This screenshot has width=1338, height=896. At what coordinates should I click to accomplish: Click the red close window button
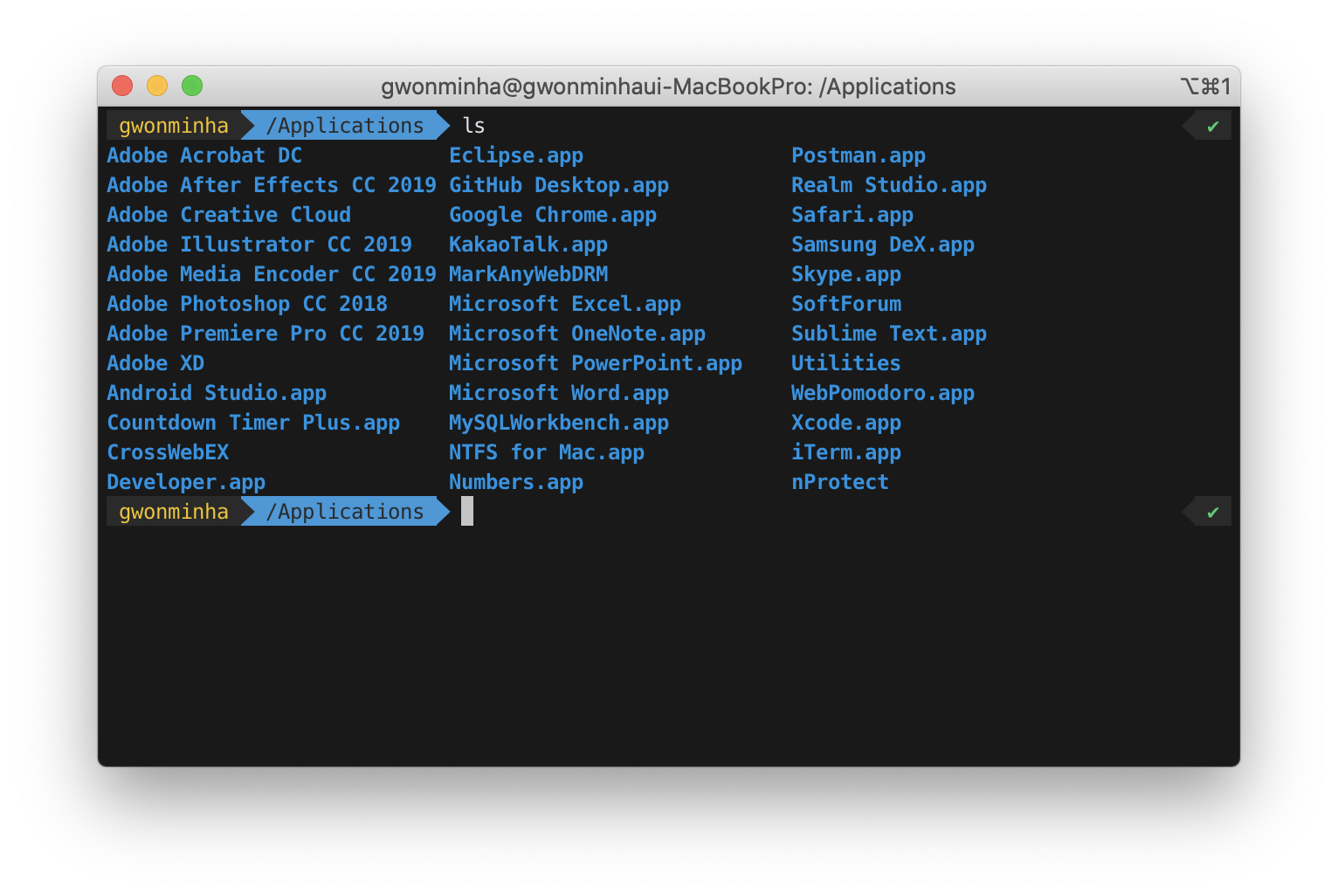coord(122,86)
